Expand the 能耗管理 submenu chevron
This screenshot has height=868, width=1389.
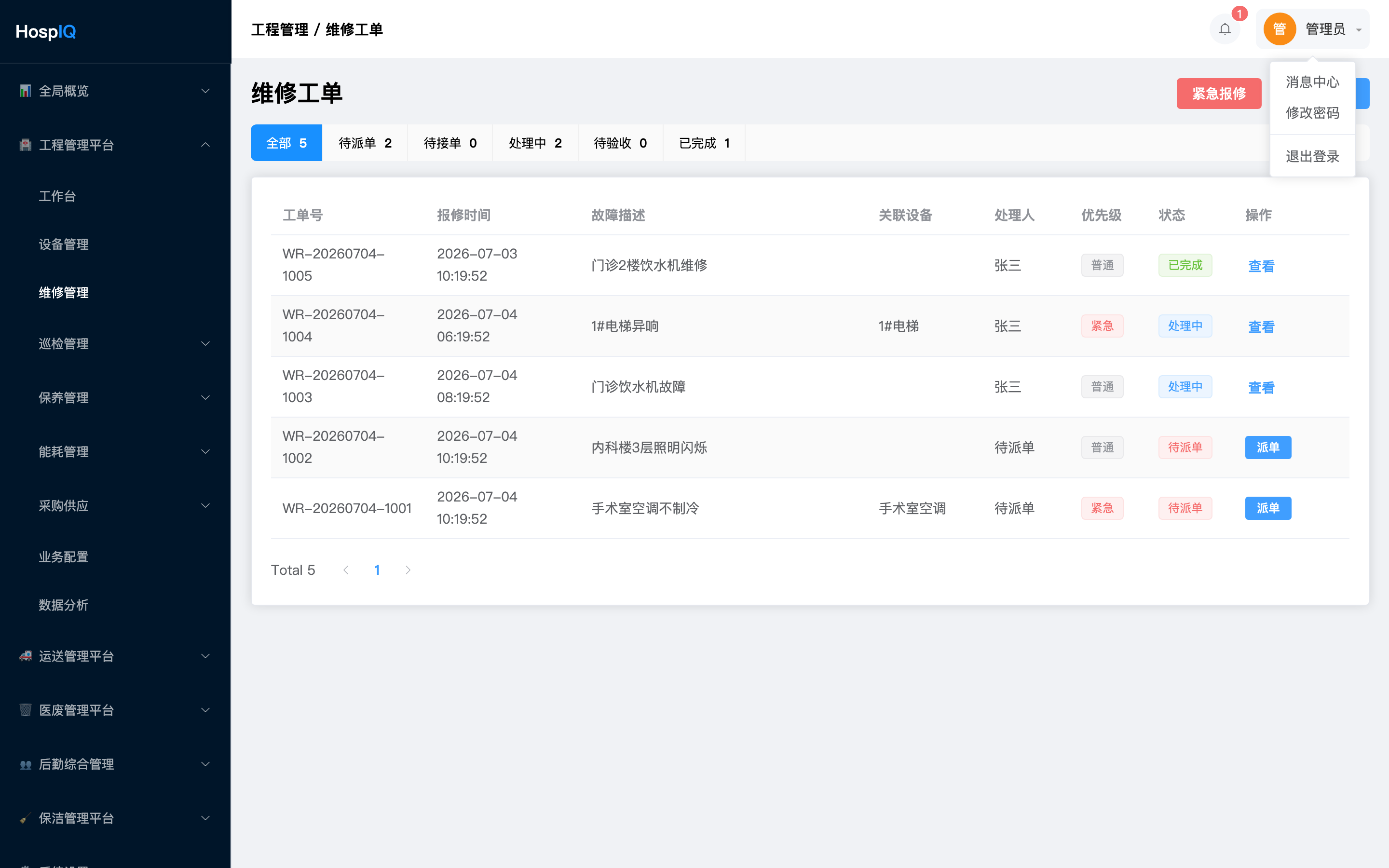click(205, 451)
